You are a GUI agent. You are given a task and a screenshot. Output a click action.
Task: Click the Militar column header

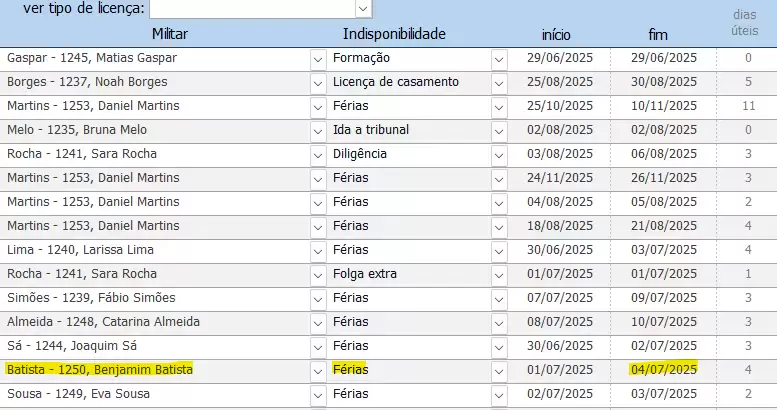coord(169,34)
